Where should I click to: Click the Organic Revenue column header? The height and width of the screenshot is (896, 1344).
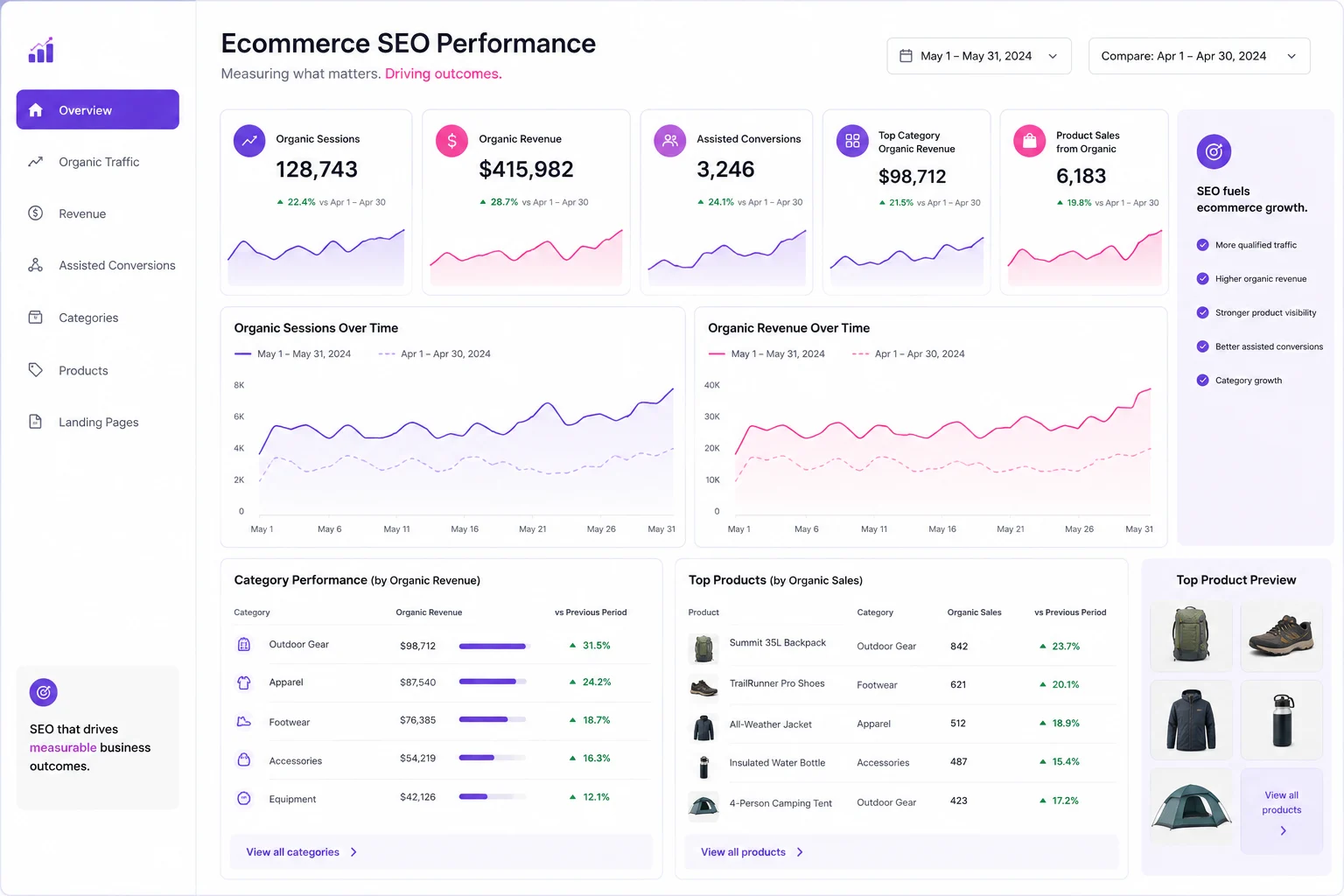click(429, 612)
